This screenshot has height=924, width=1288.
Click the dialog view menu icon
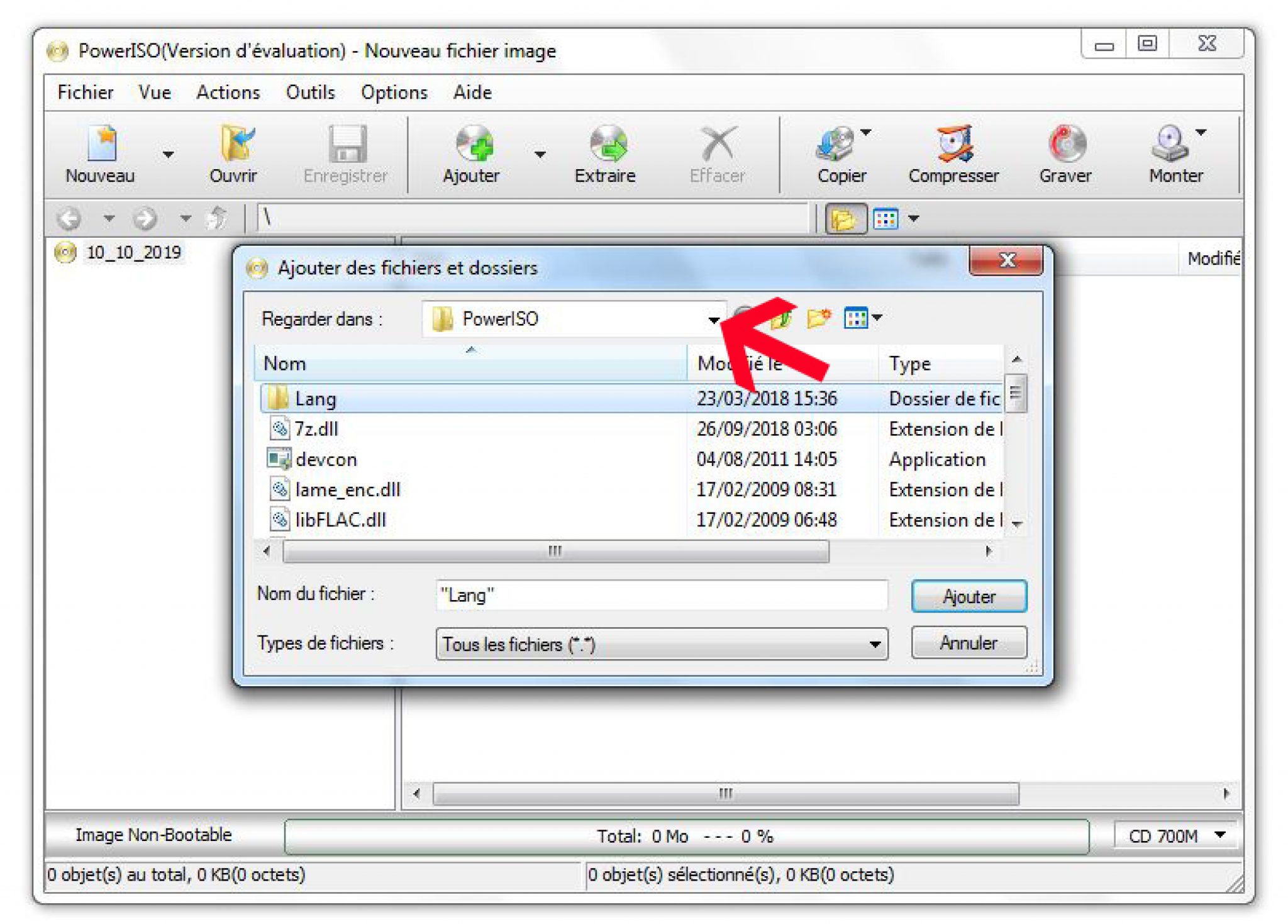coord(862,318)
